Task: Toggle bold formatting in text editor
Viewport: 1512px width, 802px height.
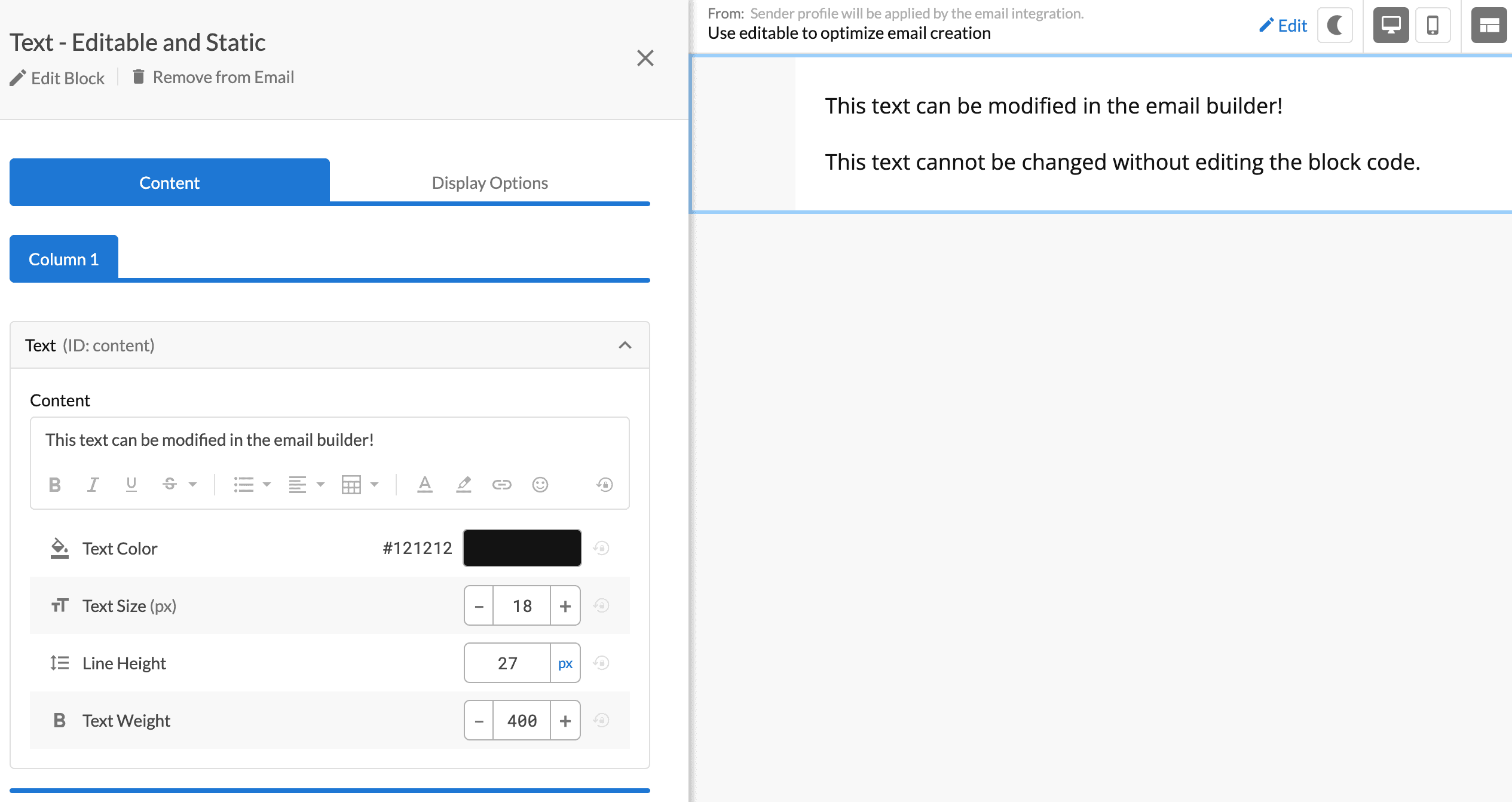Action: tap(55, 485)
